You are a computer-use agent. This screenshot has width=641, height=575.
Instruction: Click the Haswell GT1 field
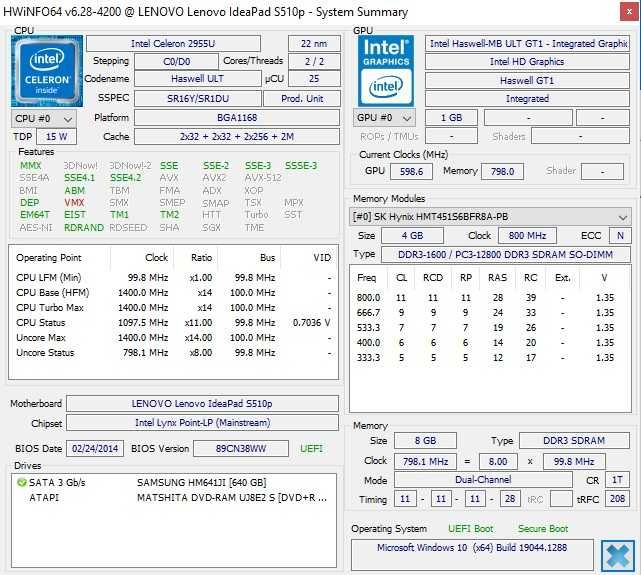(x=527, y=81)
